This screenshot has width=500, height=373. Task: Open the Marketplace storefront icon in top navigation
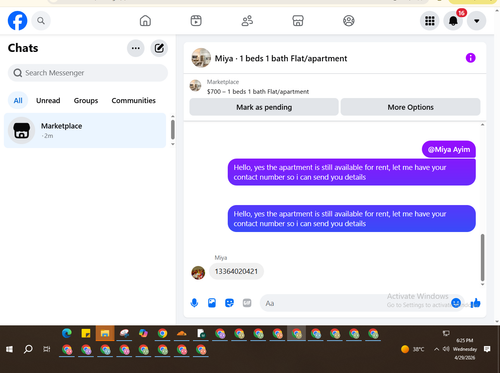[x=298, y=21]
